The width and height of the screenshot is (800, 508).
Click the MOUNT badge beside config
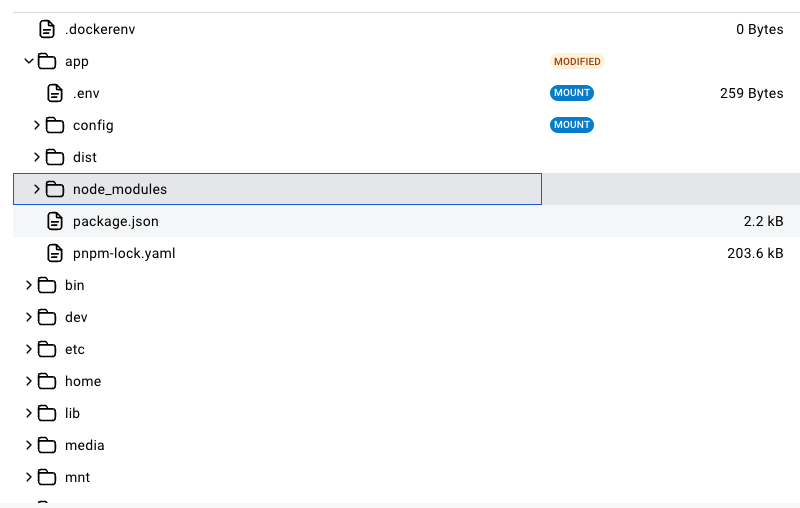(x=572, y=125)
